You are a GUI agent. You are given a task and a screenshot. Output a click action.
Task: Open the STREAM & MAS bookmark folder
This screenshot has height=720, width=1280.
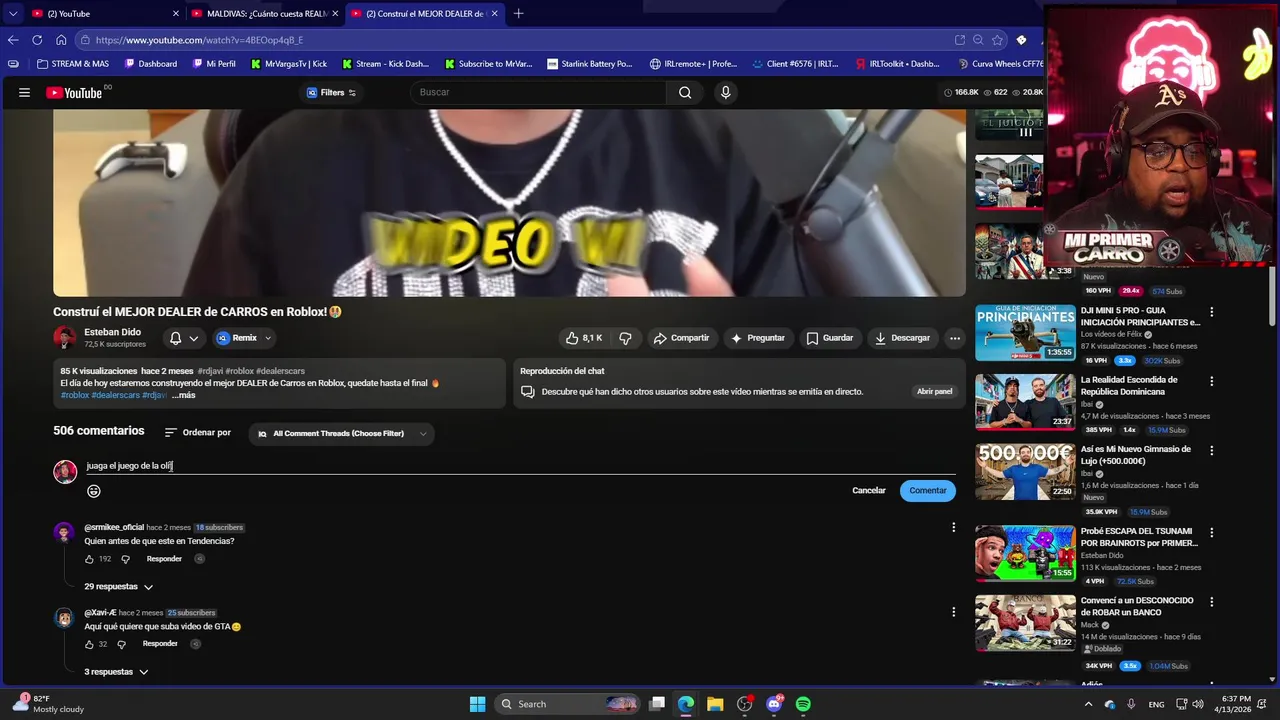click(73, 64)
